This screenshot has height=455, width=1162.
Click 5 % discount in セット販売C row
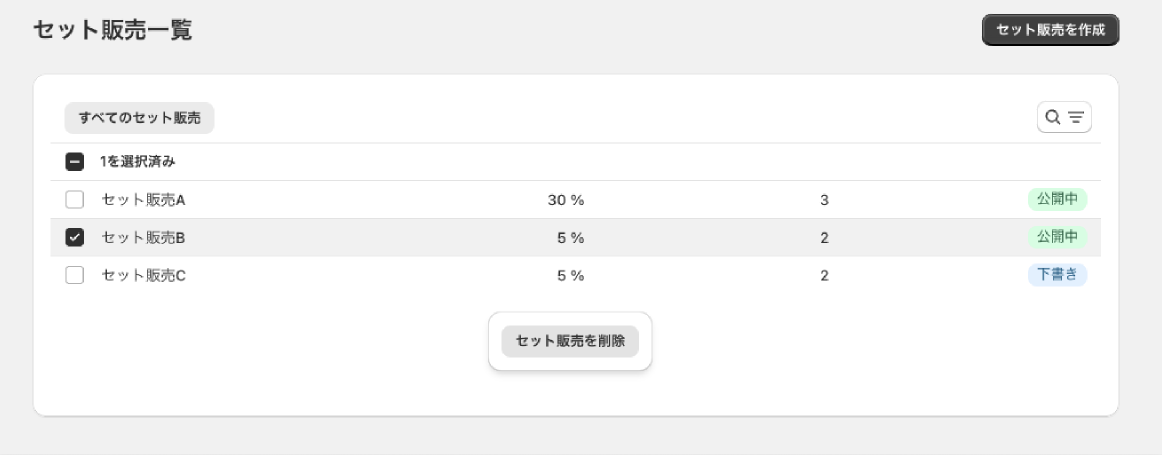pyautogui.click(x=571, y=276)
